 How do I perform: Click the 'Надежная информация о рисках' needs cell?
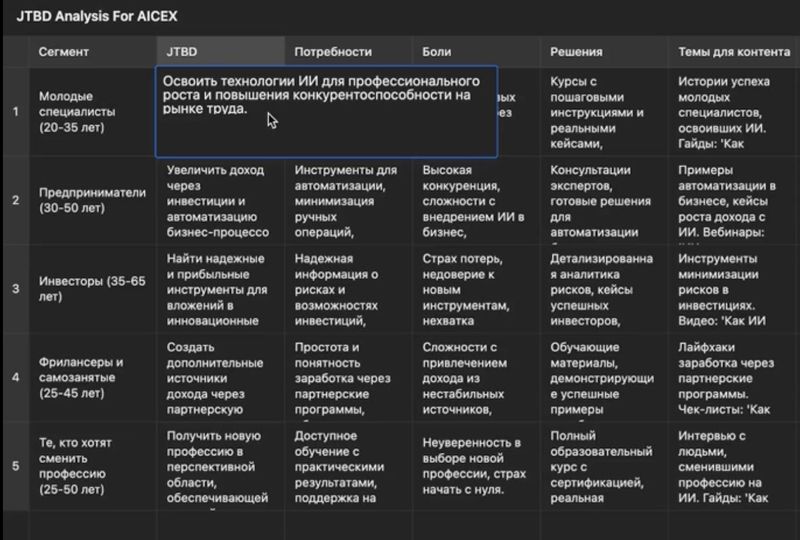click(x=348, y=288)
